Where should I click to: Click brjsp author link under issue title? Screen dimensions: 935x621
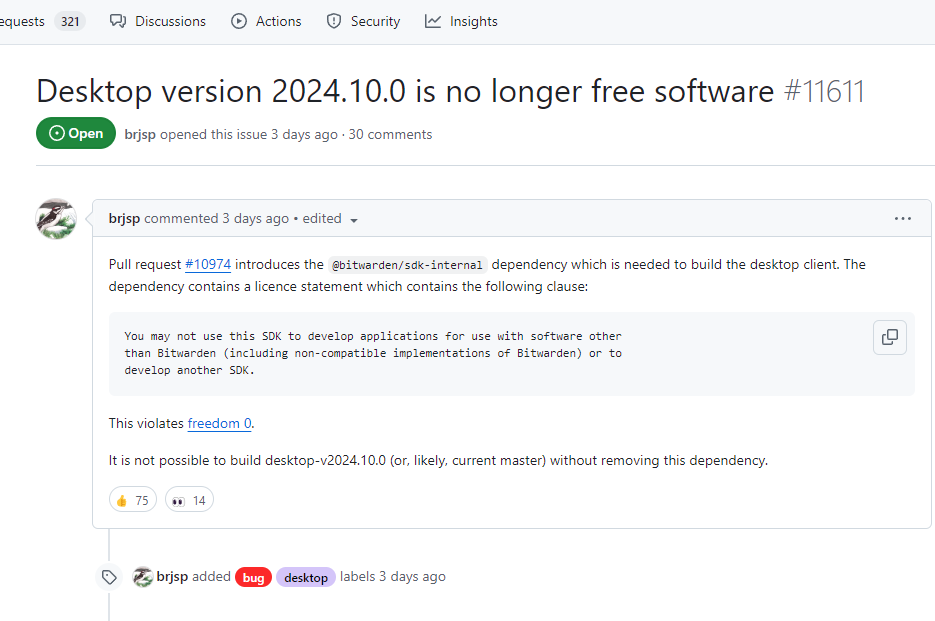[140, 134]
